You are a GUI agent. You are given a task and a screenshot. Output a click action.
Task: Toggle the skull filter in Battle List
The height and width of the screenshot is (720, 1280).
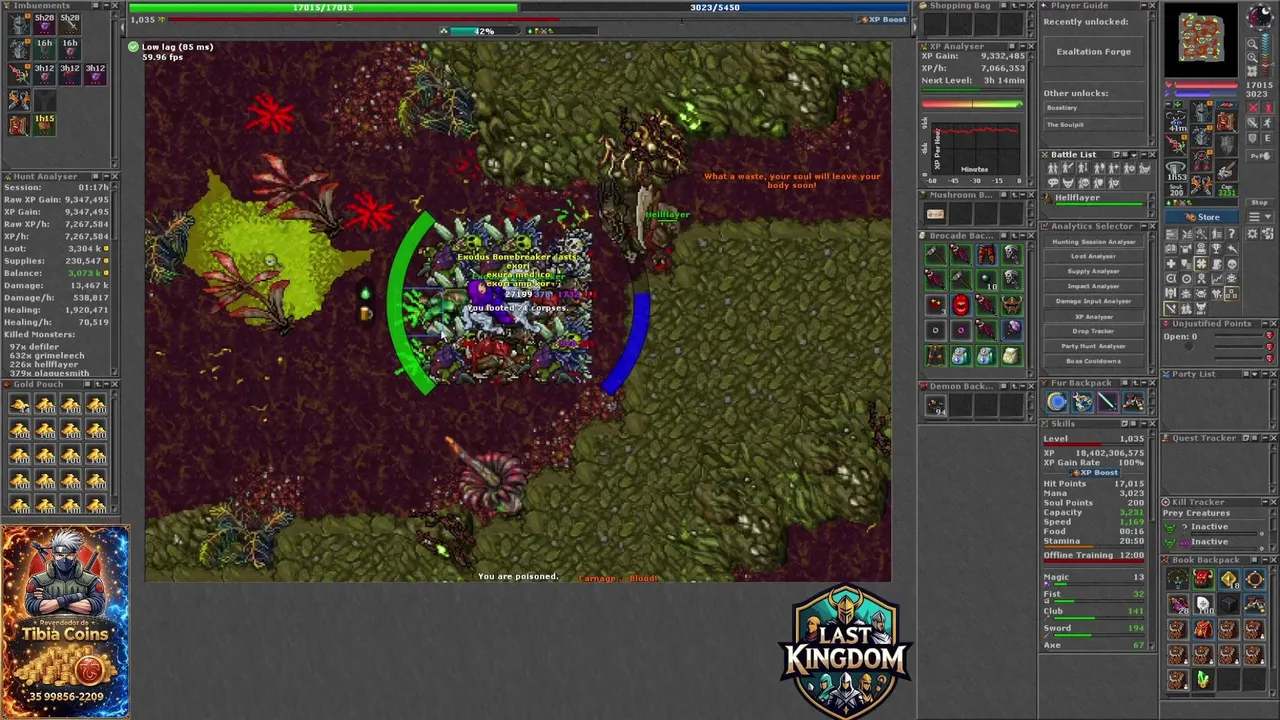point(1083,182)
